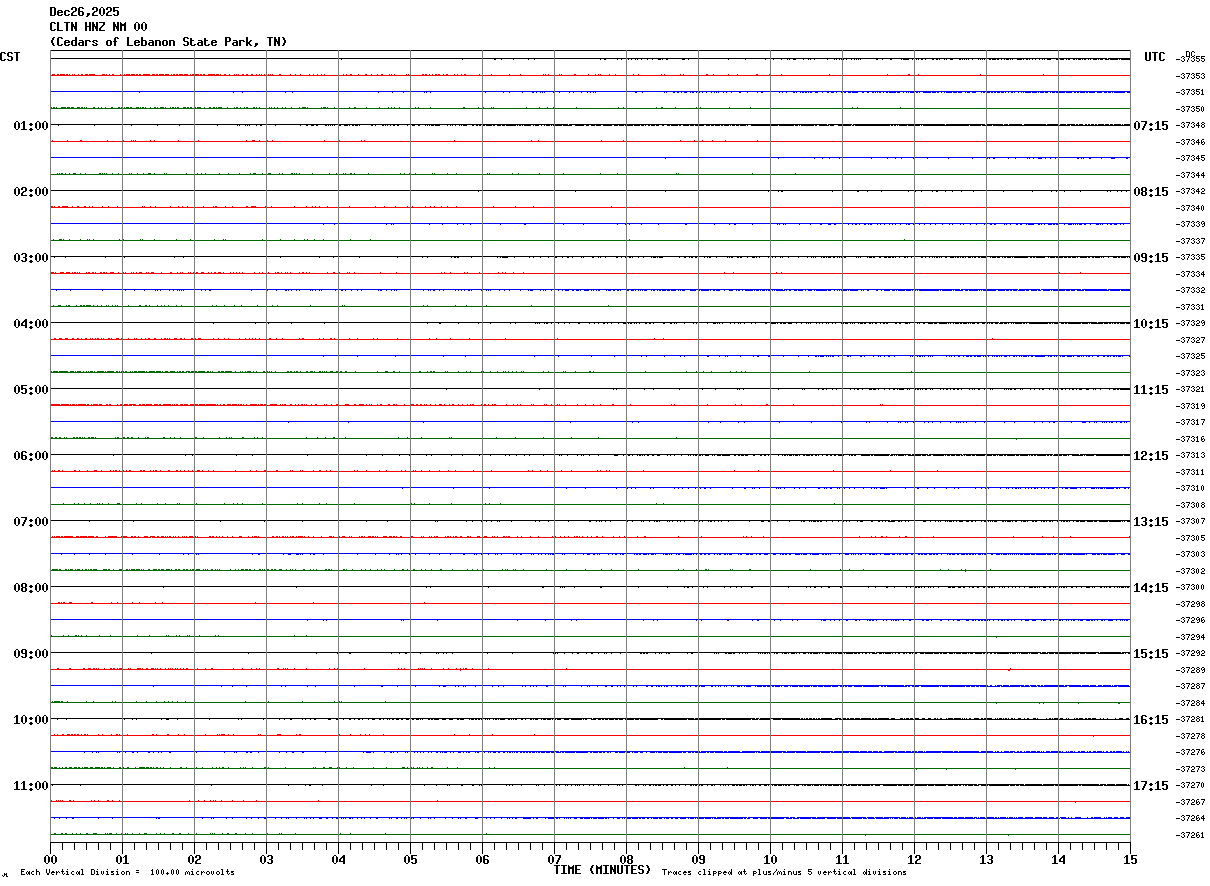
Task: Select the 11:00 CST row label
Action: click(31, 786)
